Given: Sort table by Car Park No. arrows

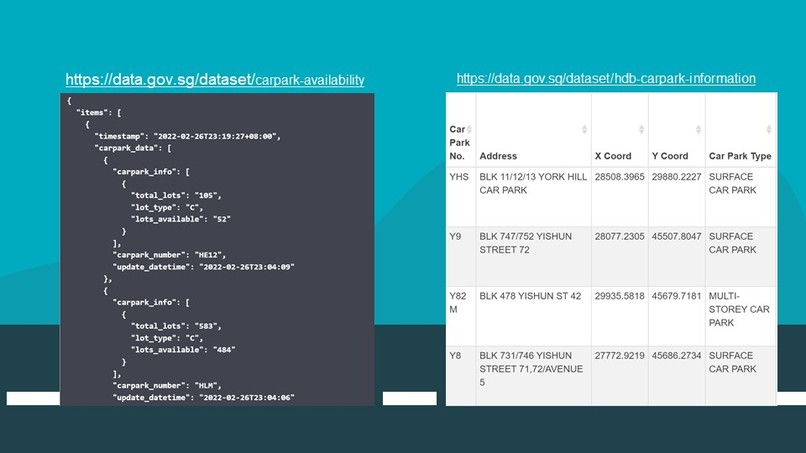Looking at the screenshot, I should [469, 130].
